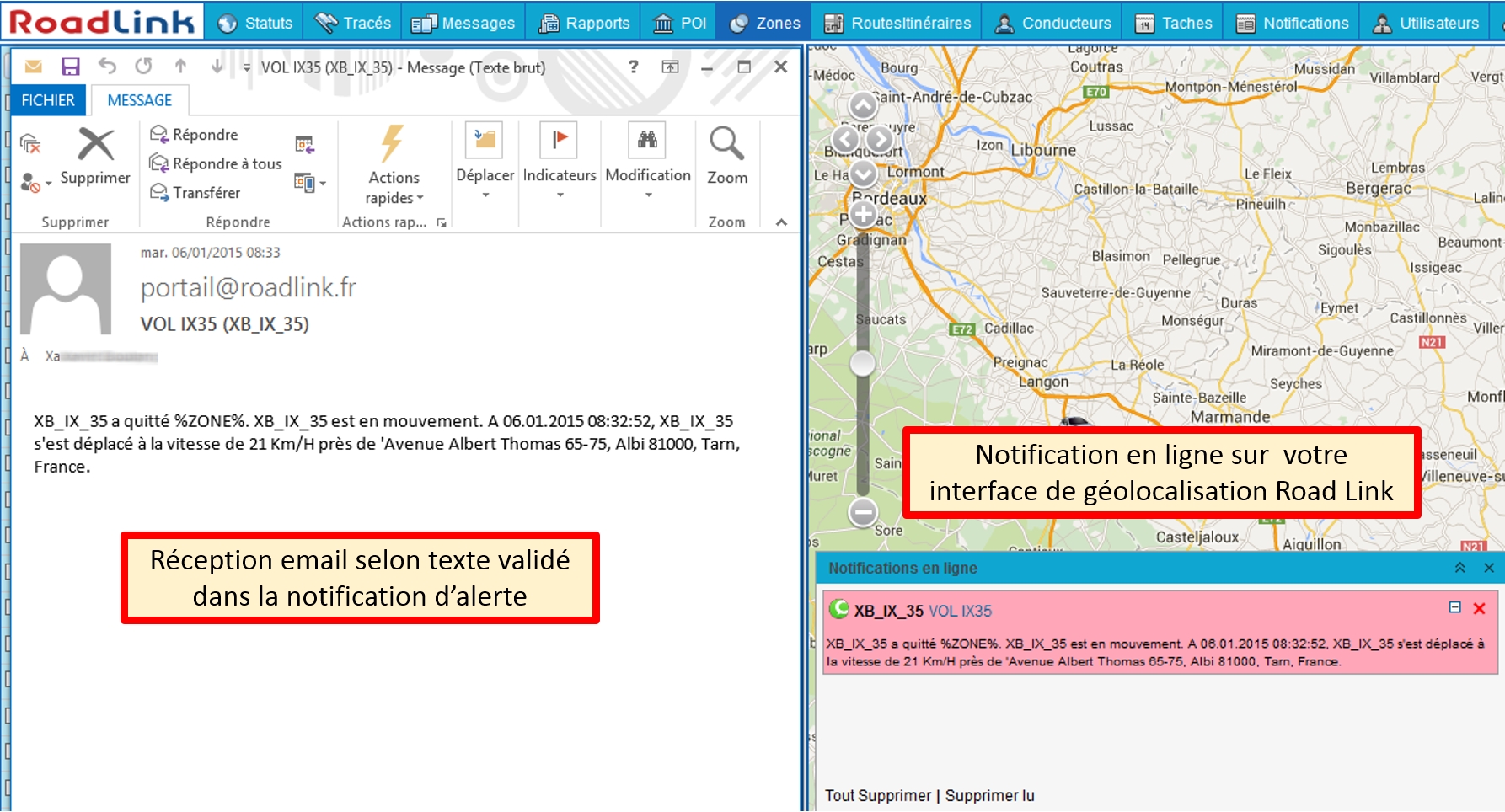The width and height of the screenshot is (1505, 812).
Task: Open the Modification binoculars dropdown
Action: (x=648, y=162)
